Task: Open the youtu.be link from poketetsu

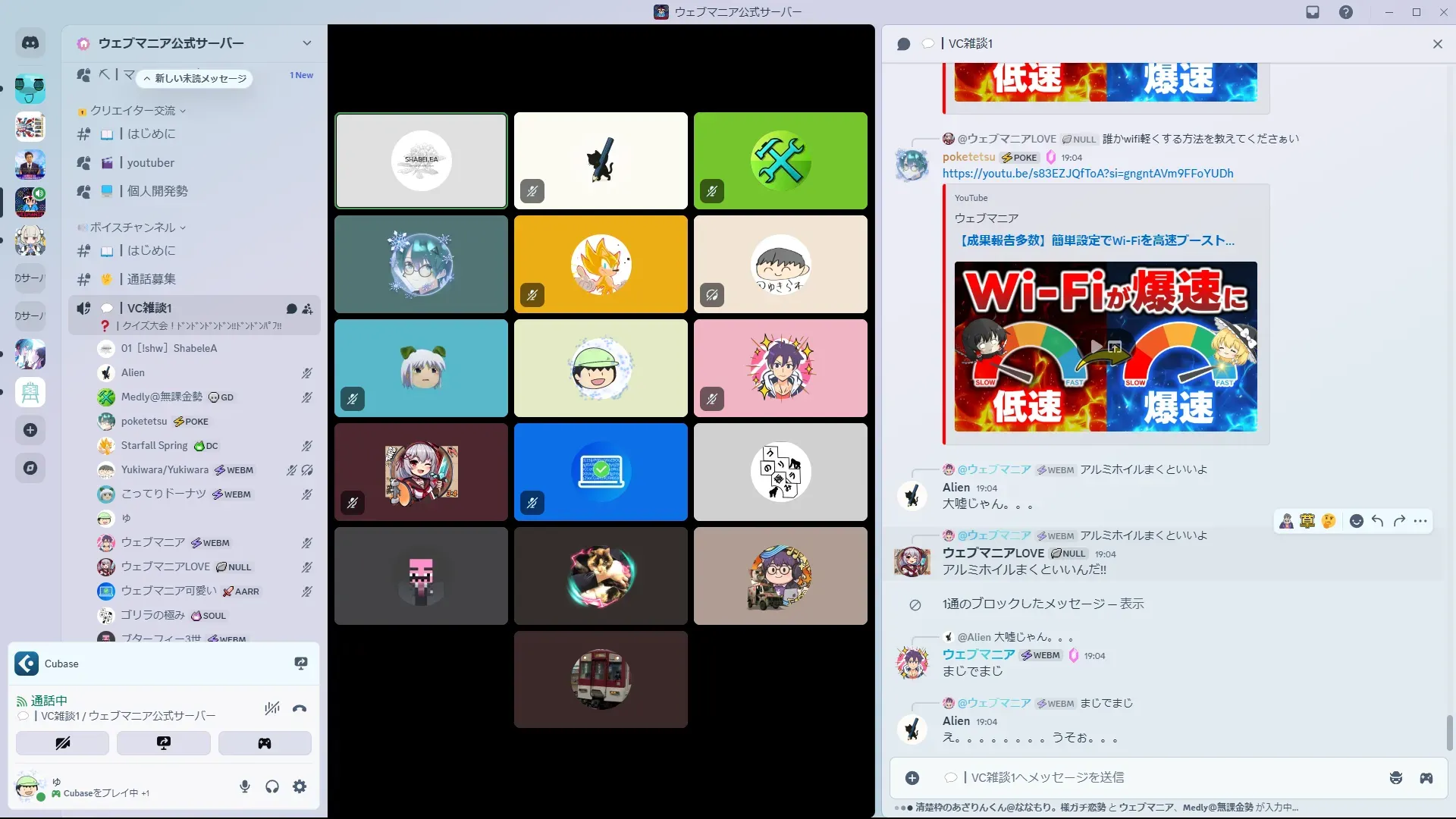Action: pyautogui.click(x=1087, y=174)
